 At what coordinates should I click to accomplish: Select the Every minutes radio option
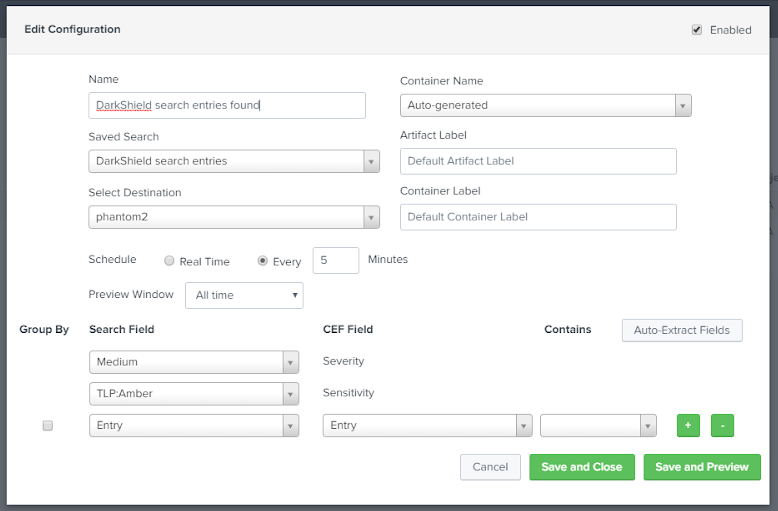tap(262, 260)
